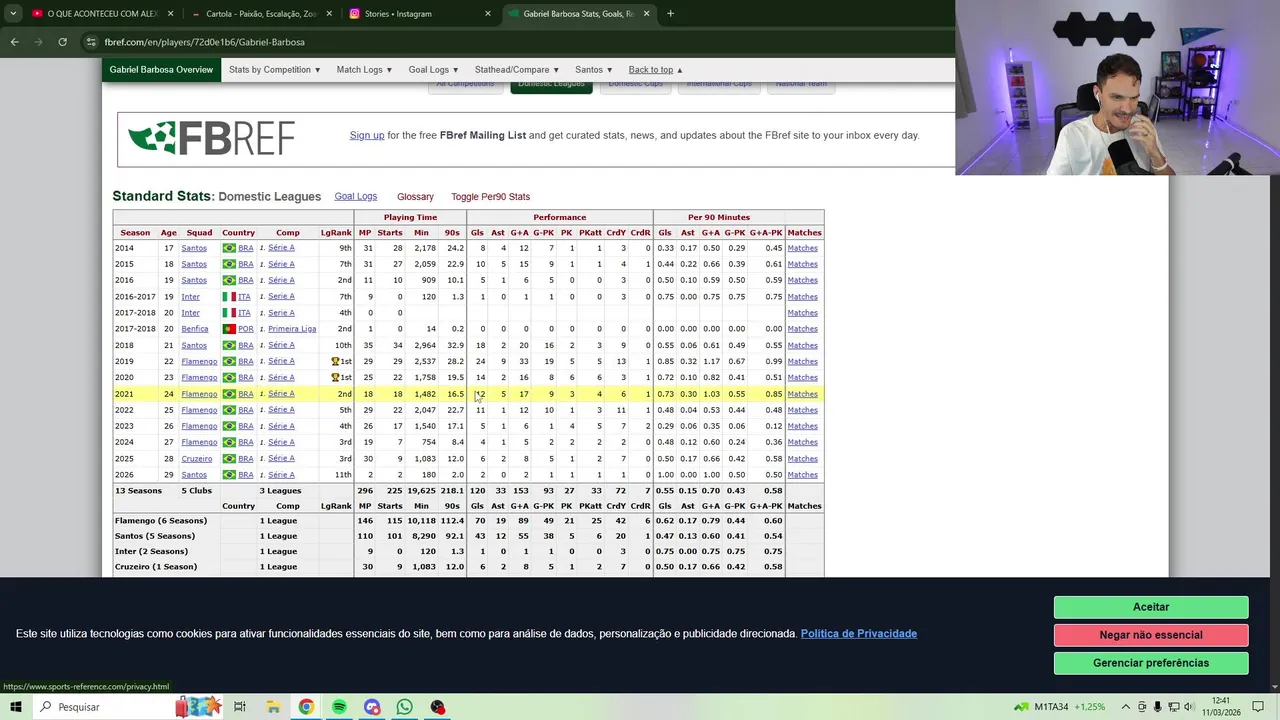Screen dimensions: 1280x720
Task: Toggle Per90 Stats
Action: (x=490, y=197)
